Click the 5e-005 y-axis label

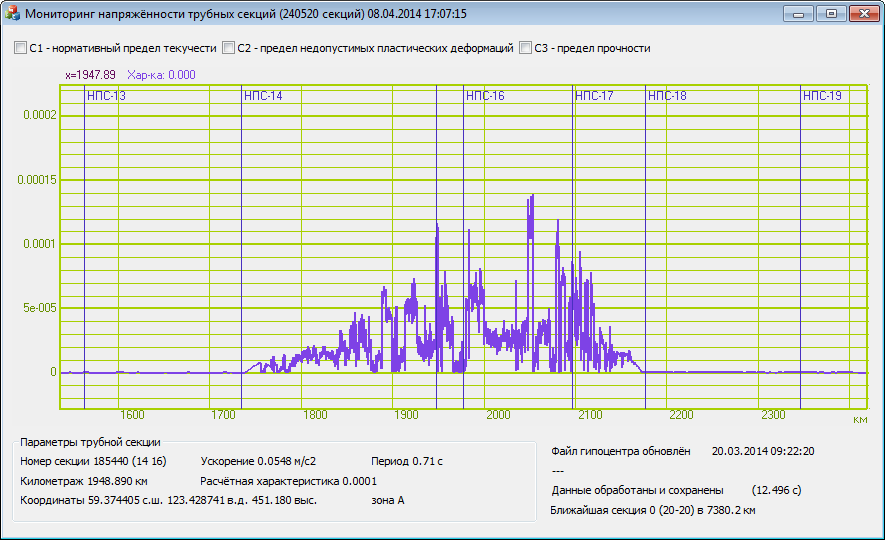[x=40, y=308]
